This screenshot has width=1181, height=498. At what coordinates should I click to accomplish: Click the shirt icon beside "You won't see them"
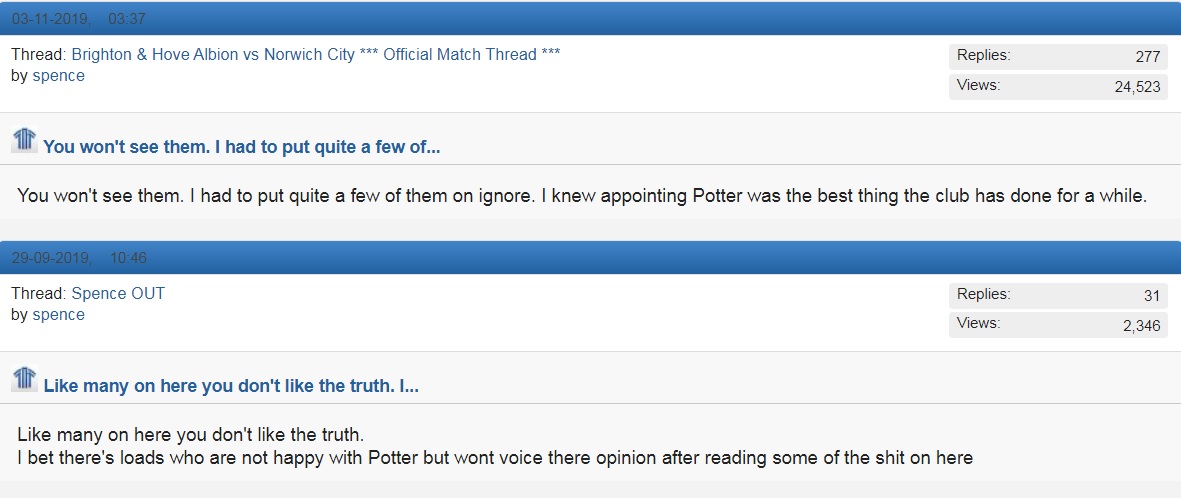[x=25, y=140]
